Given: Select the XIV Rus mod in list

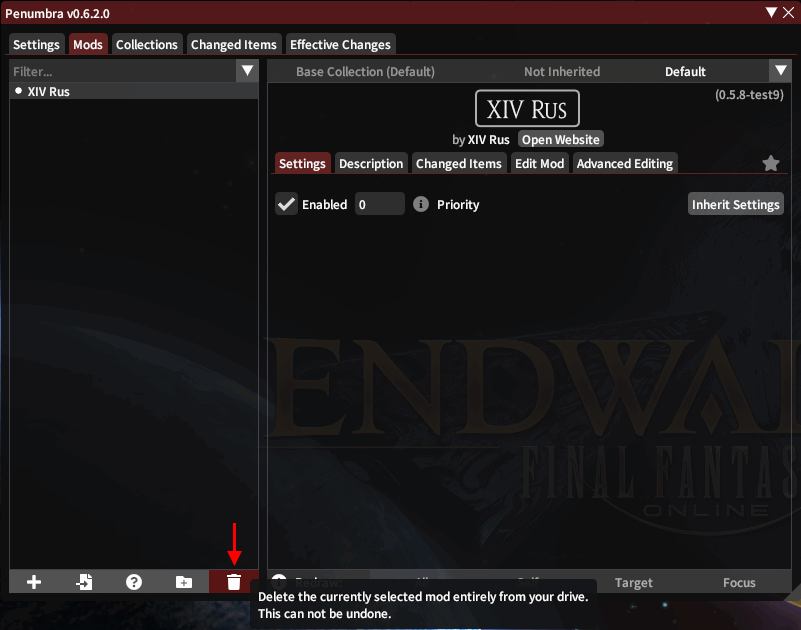Looking at the screenshot, I should pyautogui.click(x=134, y=91).
